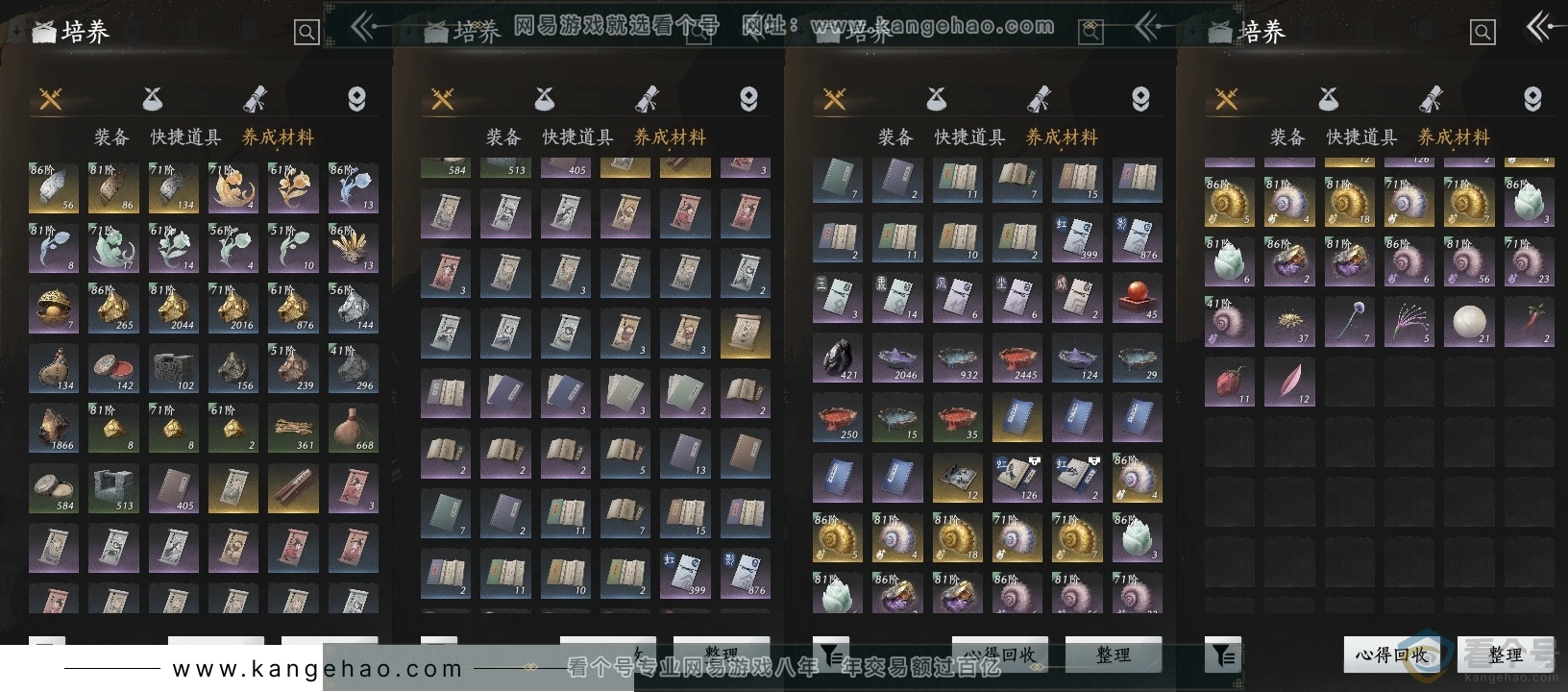Open the filter icon beside 心得回收 in rightmost panel
The width and height of the screenshot is (1568, 692).
click(1223, 655)
